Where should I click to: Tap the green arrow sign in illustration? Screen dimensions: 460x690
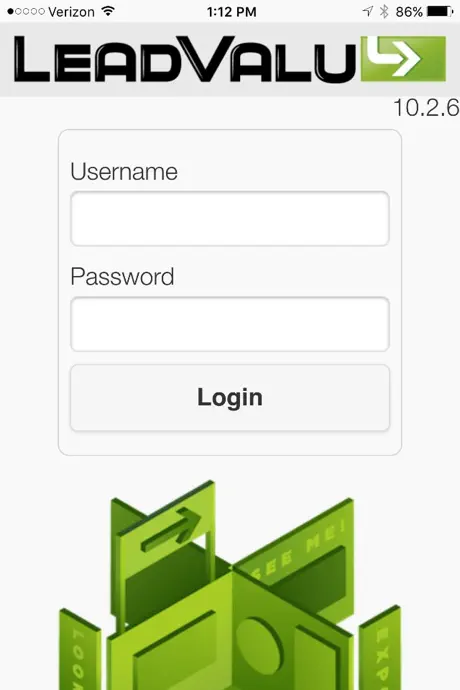(171, 530)
